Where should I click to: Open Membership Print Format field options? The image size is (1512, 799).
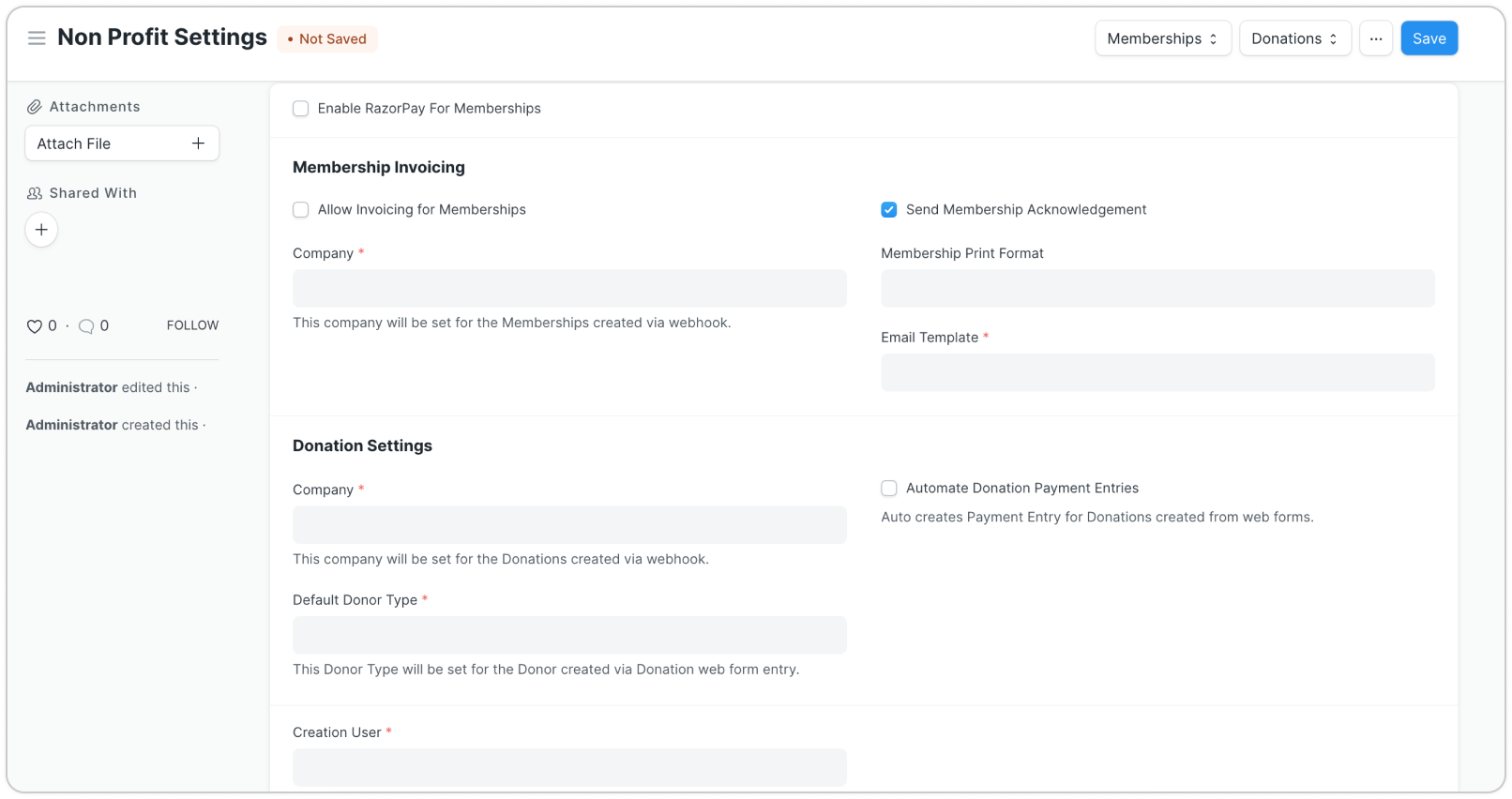[x=1157, y=289]
